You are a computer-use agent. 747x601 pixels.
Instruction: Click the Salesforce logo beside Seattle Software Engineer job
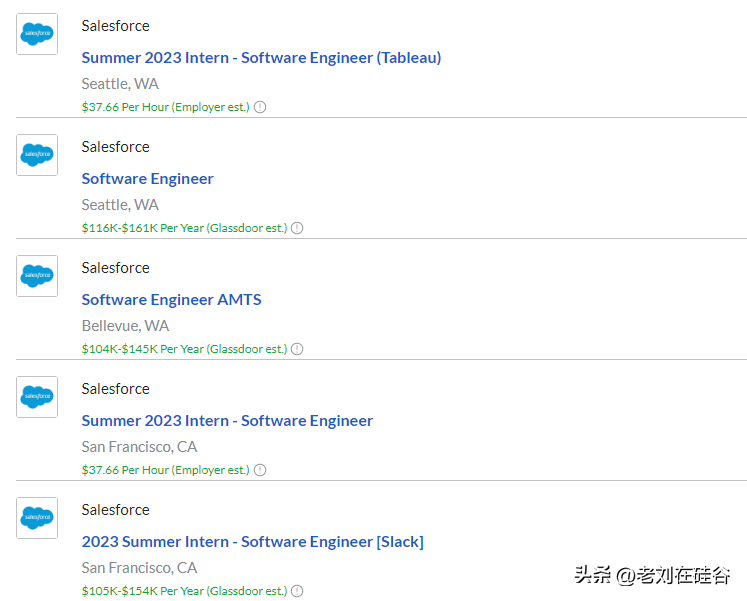(x=37, y=155)
